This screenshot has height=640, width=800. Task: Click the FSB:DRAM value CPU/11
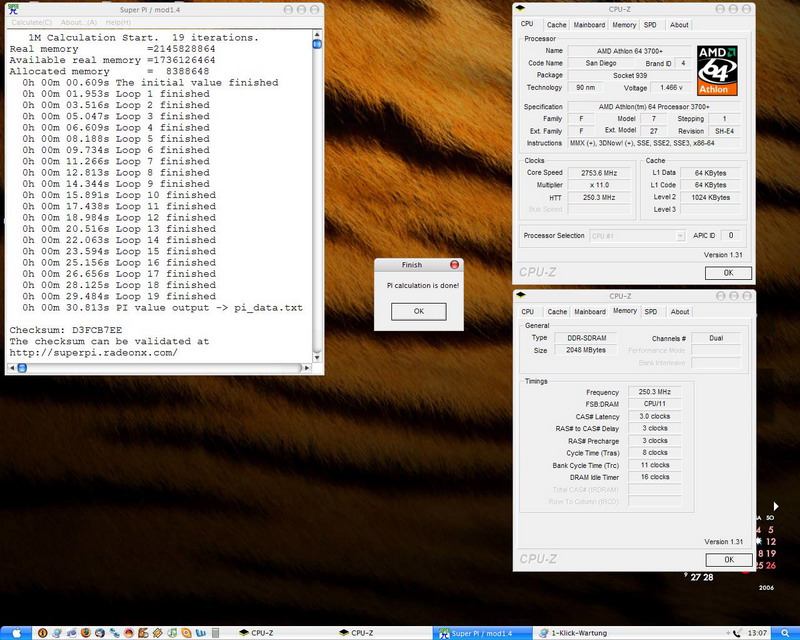click(655, 404)
